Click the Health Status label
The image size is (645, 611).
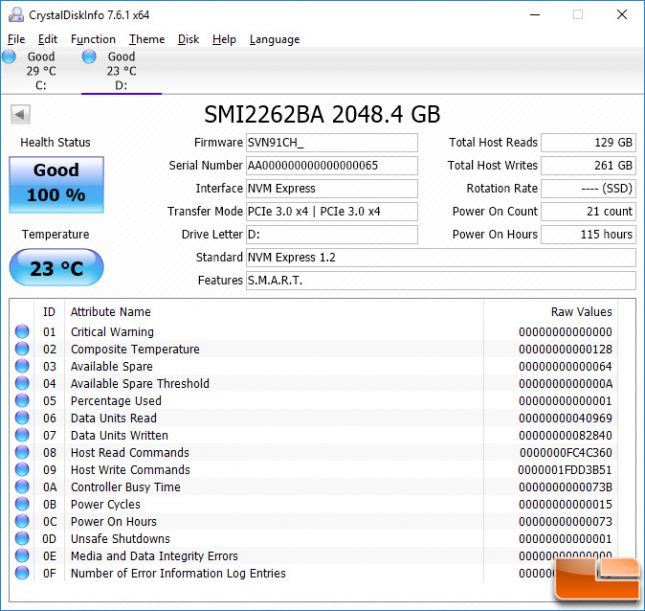pos(55,142)
